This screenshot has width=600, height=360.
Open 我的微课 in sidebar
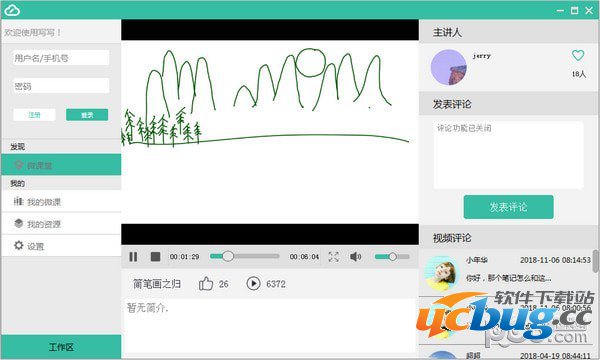pyautogui.click(x=61, y=202)
